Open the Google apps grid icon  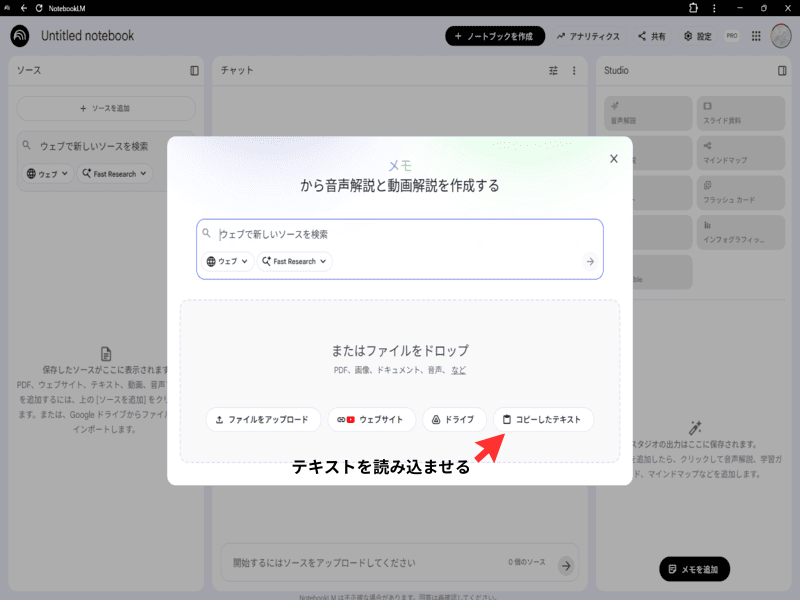tap(756, 36)
